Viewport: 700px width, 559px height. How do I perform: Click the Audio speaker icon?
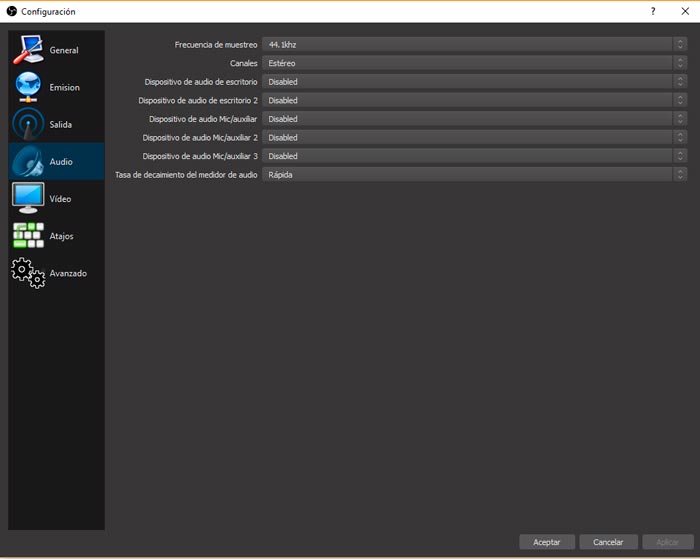click(x=28, y=161)
